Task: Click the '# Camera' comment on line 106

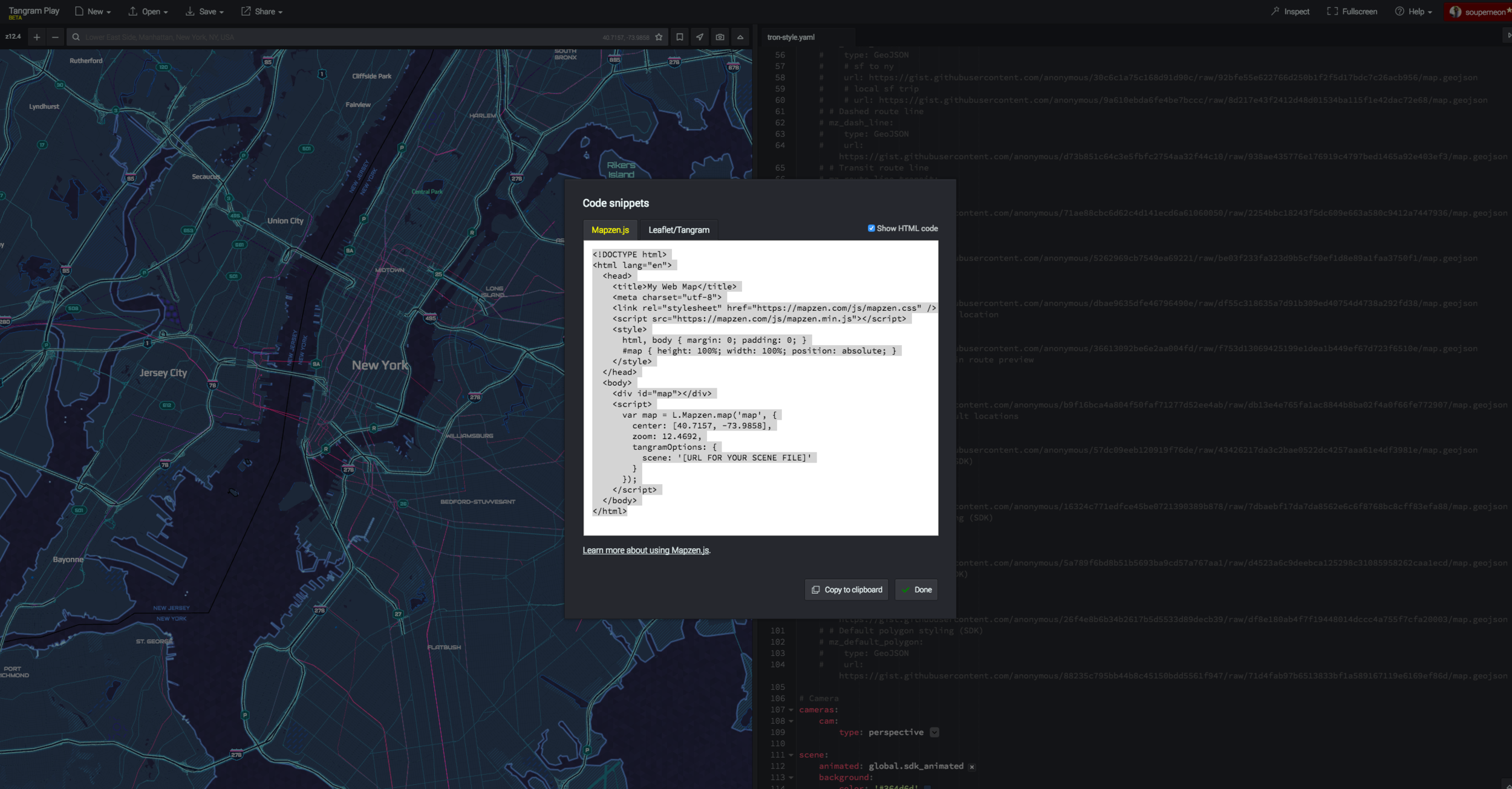Action: [818, 698]
